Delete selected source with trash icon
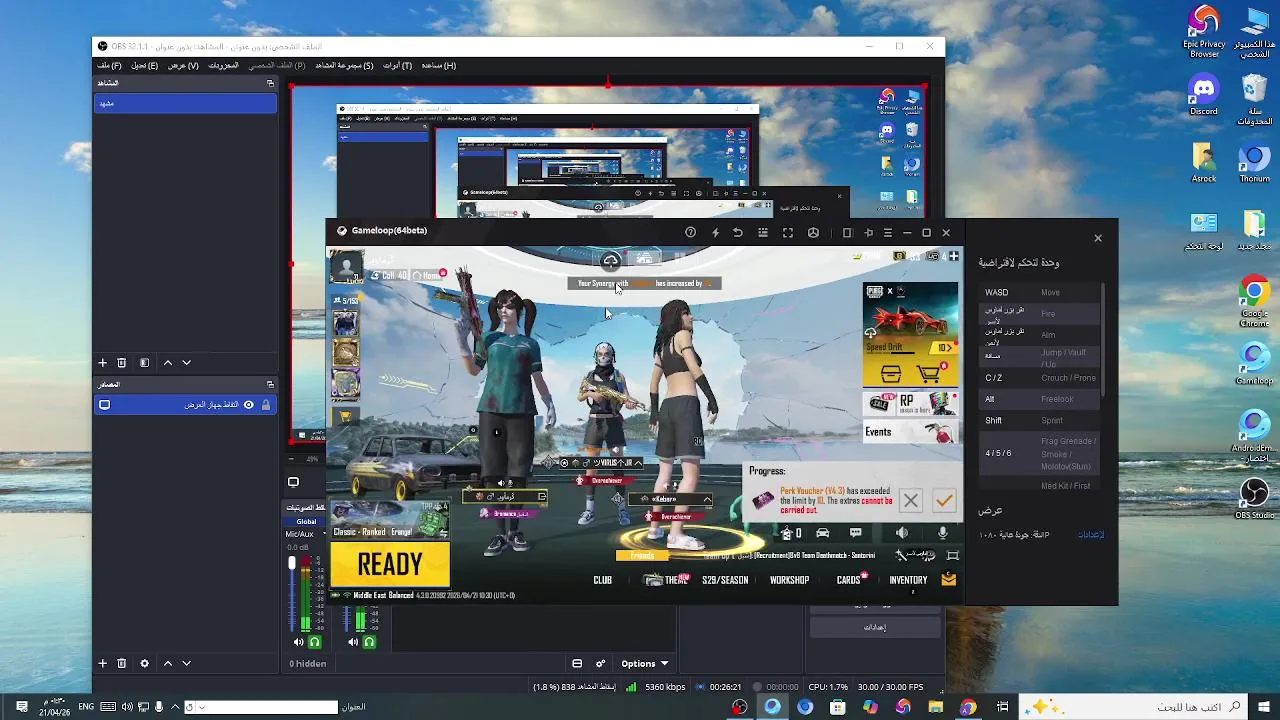Viewport: 1280px width, 720px height. tap(122, 663)
